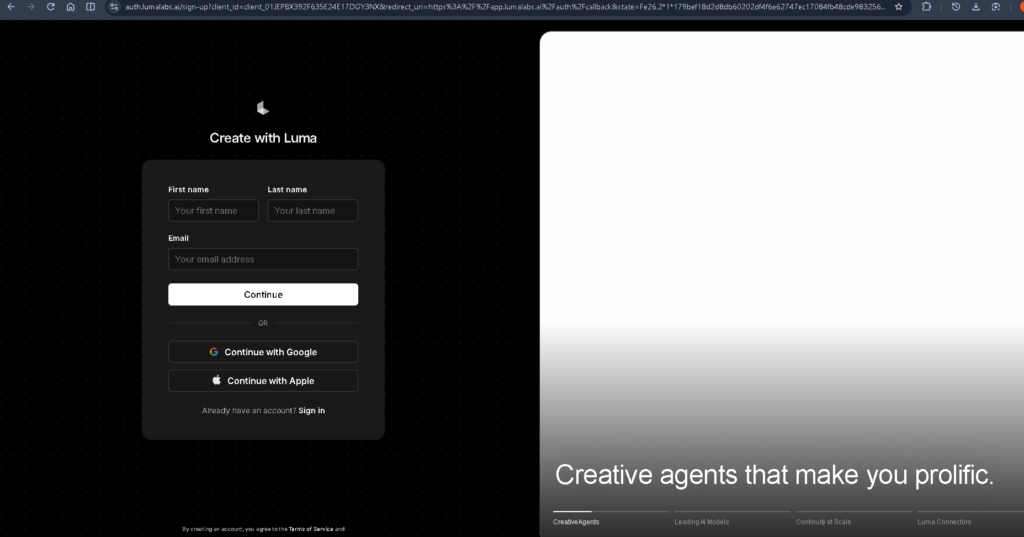Open browser history clock icon

pos(955,7)
